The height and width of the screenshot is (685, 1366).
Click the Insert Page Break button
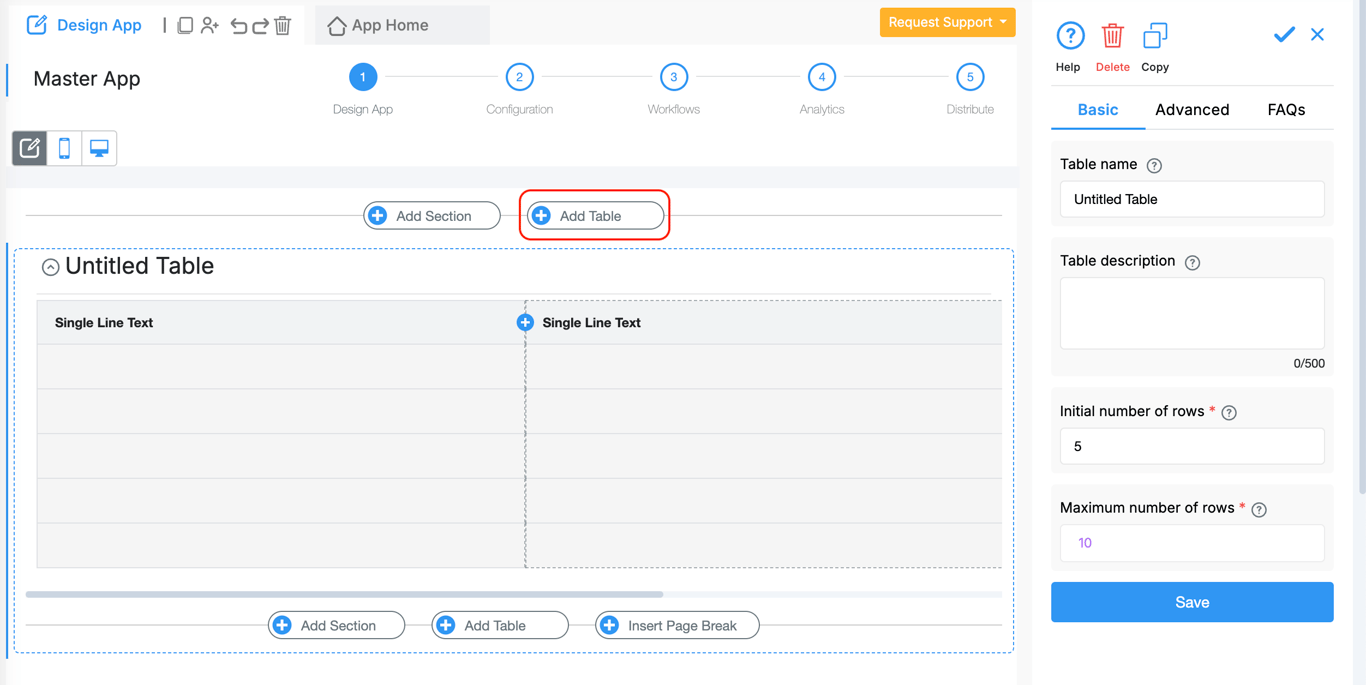677,625
